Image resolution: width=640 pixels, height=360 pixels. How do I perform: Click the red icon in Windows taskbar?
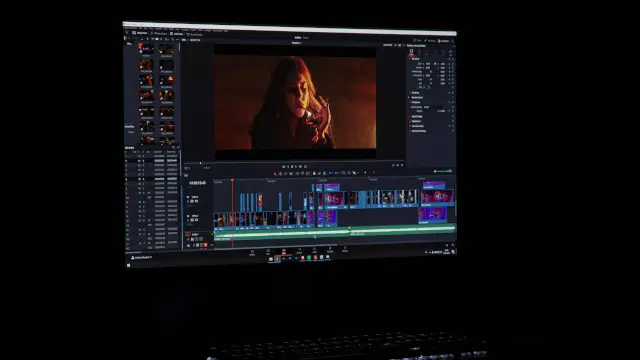(x=302, y=258)
